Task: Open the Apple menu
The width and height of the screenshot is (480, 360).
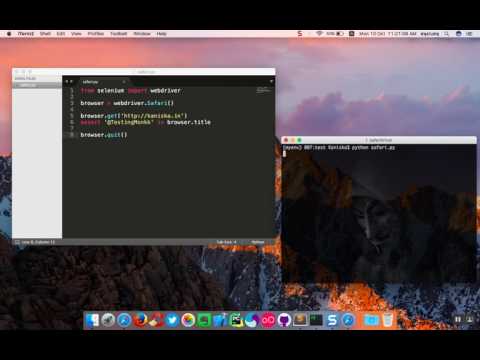Action: pos(9,34)
